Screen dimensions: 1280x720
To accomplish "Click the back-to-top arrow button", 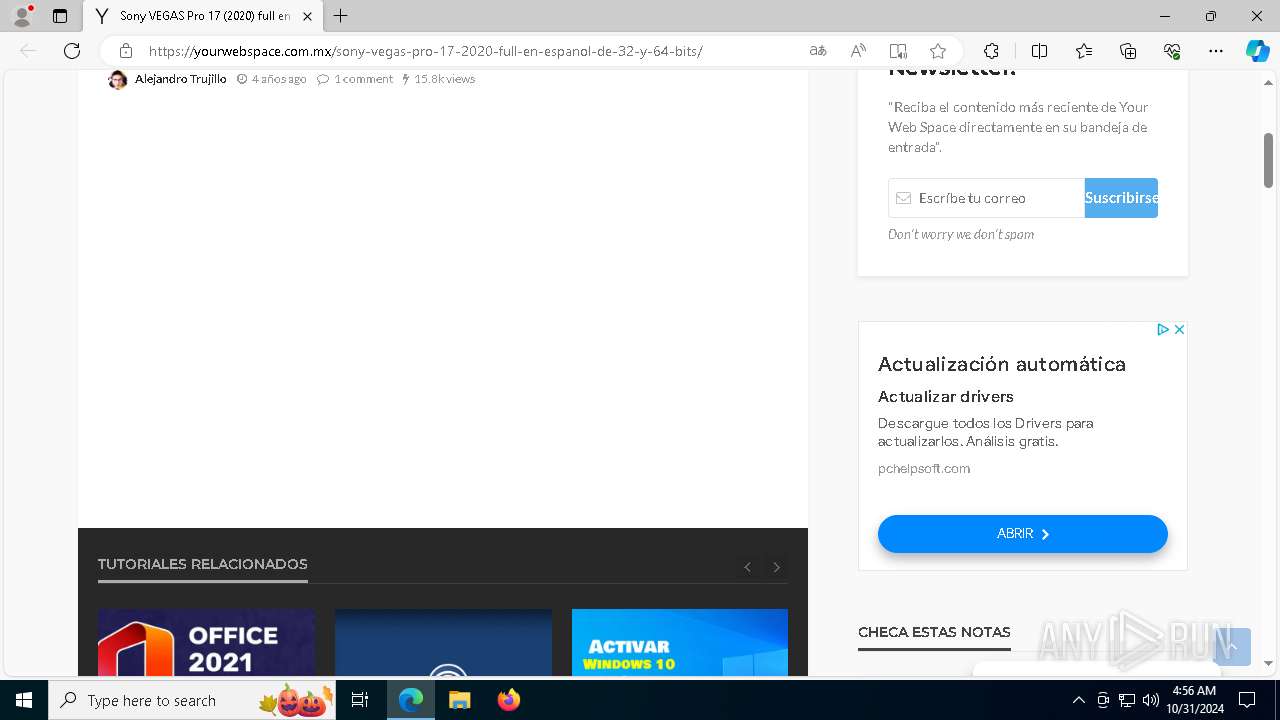I will [x=1232, y=647].
